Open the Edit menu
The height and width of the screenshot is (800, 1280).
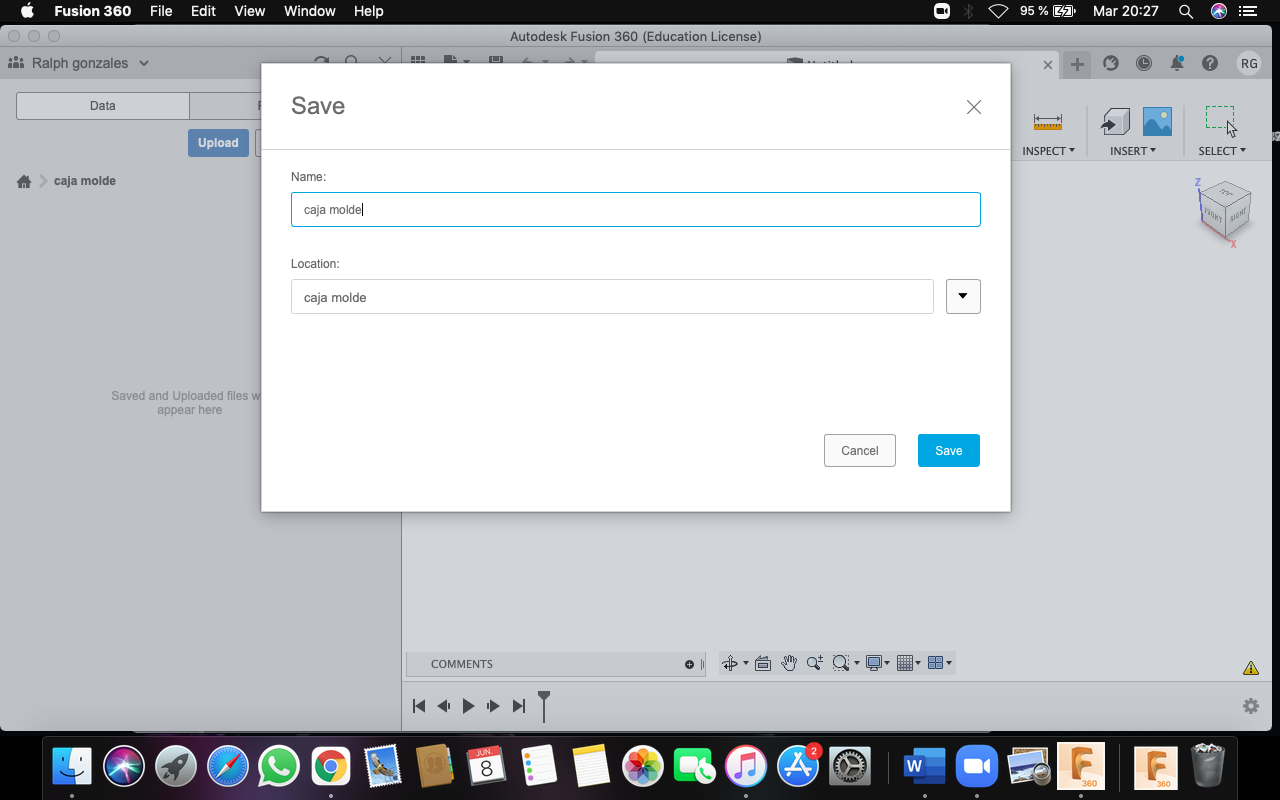203,11
